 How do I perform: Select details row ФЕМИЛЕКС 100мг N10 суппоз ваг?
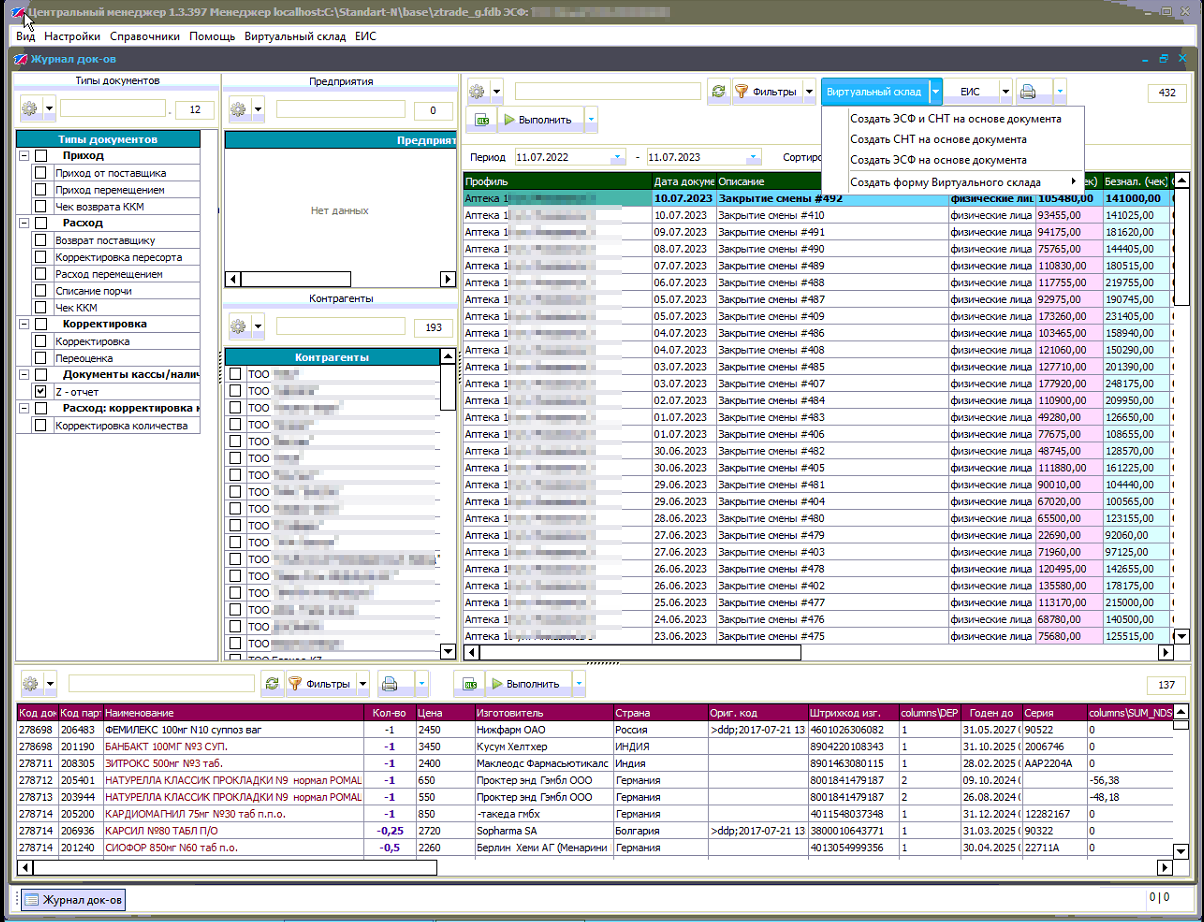click(594, 730)
